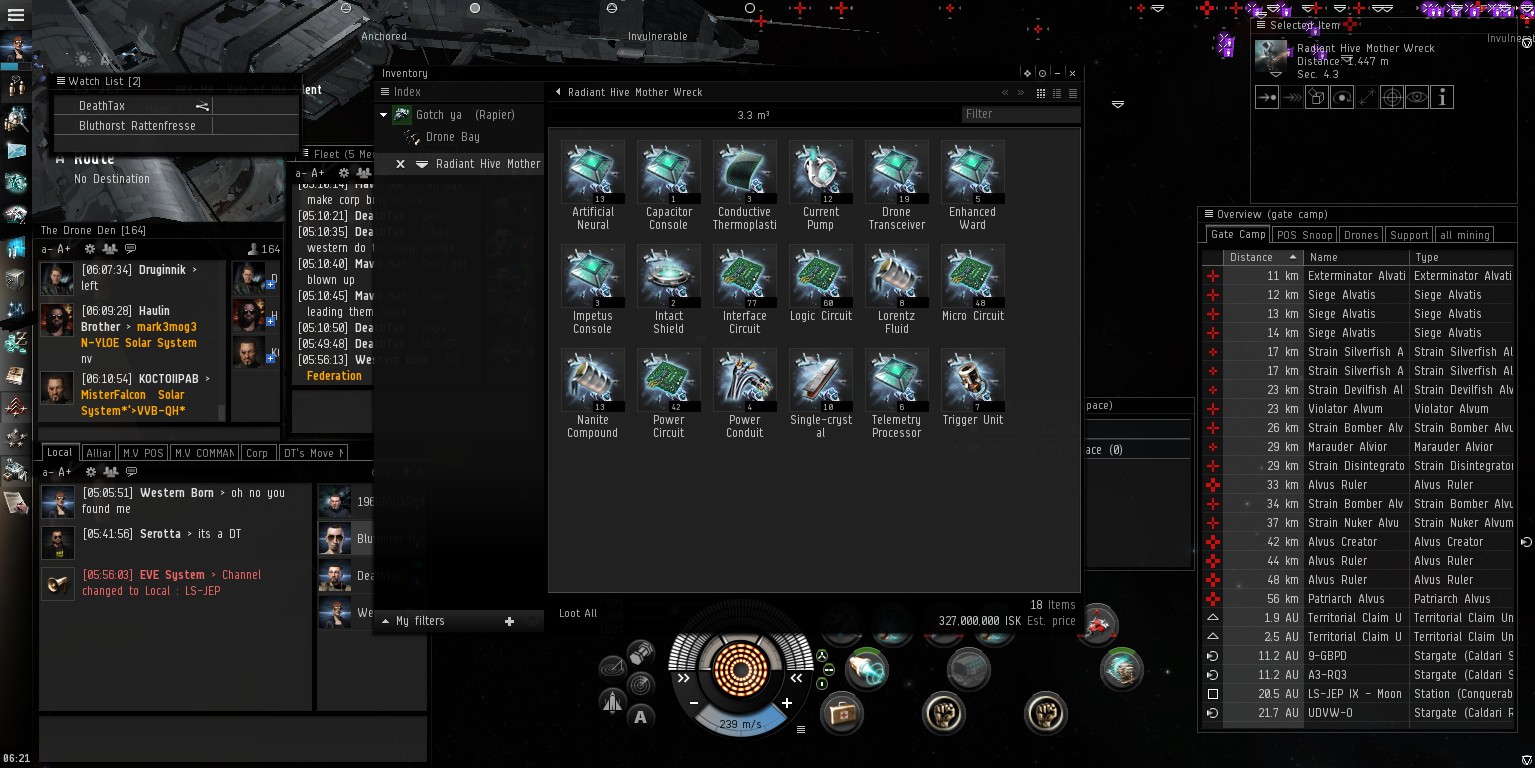
Task: Toggle the medical kit repair module
Action: tap(842, 713)
